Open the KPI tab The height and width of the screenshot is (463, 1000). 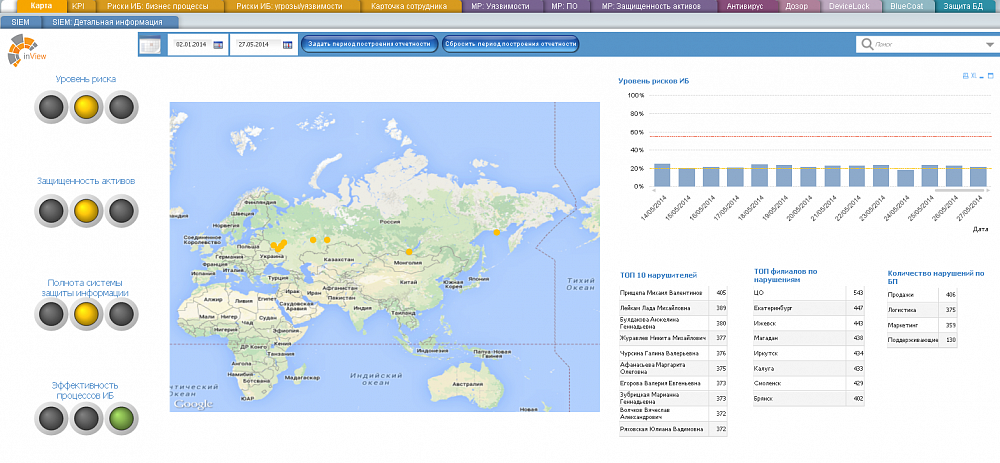[77, 6]
